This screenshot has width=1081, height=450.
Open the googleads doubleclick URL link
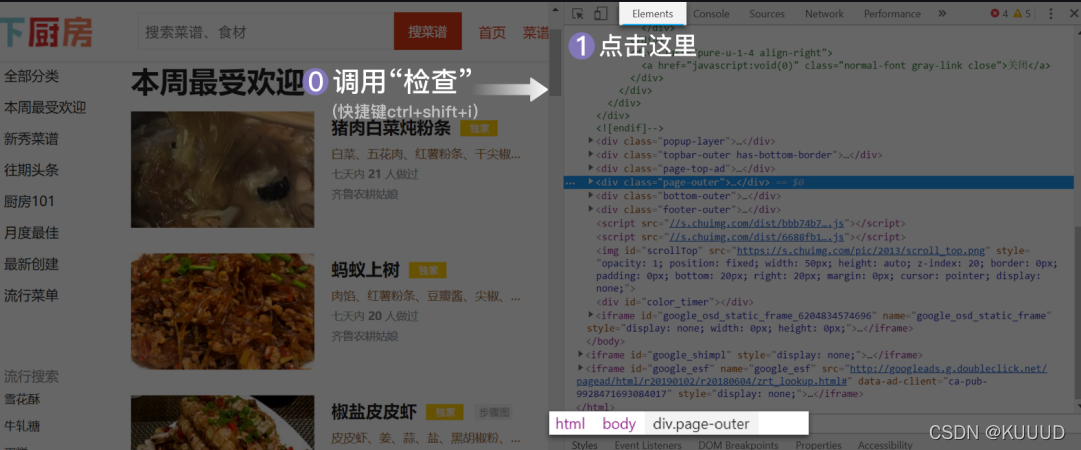[812, 374]
